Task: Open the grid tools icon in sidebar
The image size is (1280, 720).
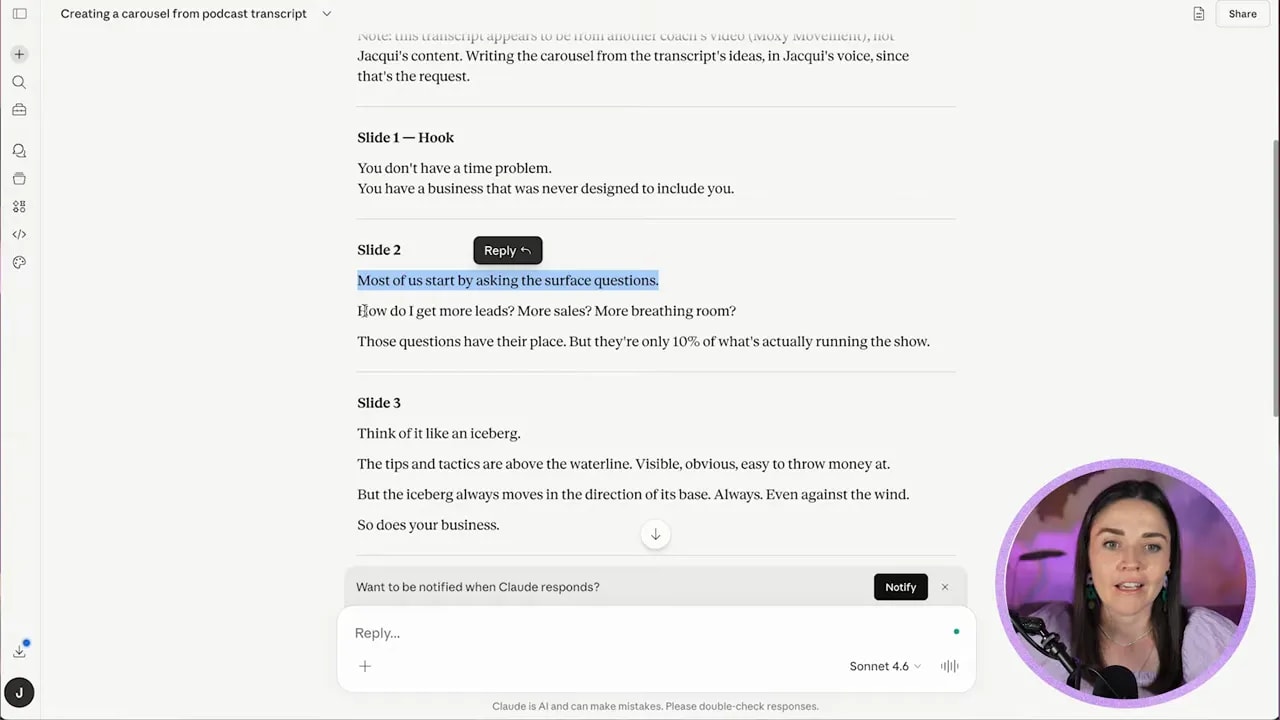Action: (x=19, y=206)
